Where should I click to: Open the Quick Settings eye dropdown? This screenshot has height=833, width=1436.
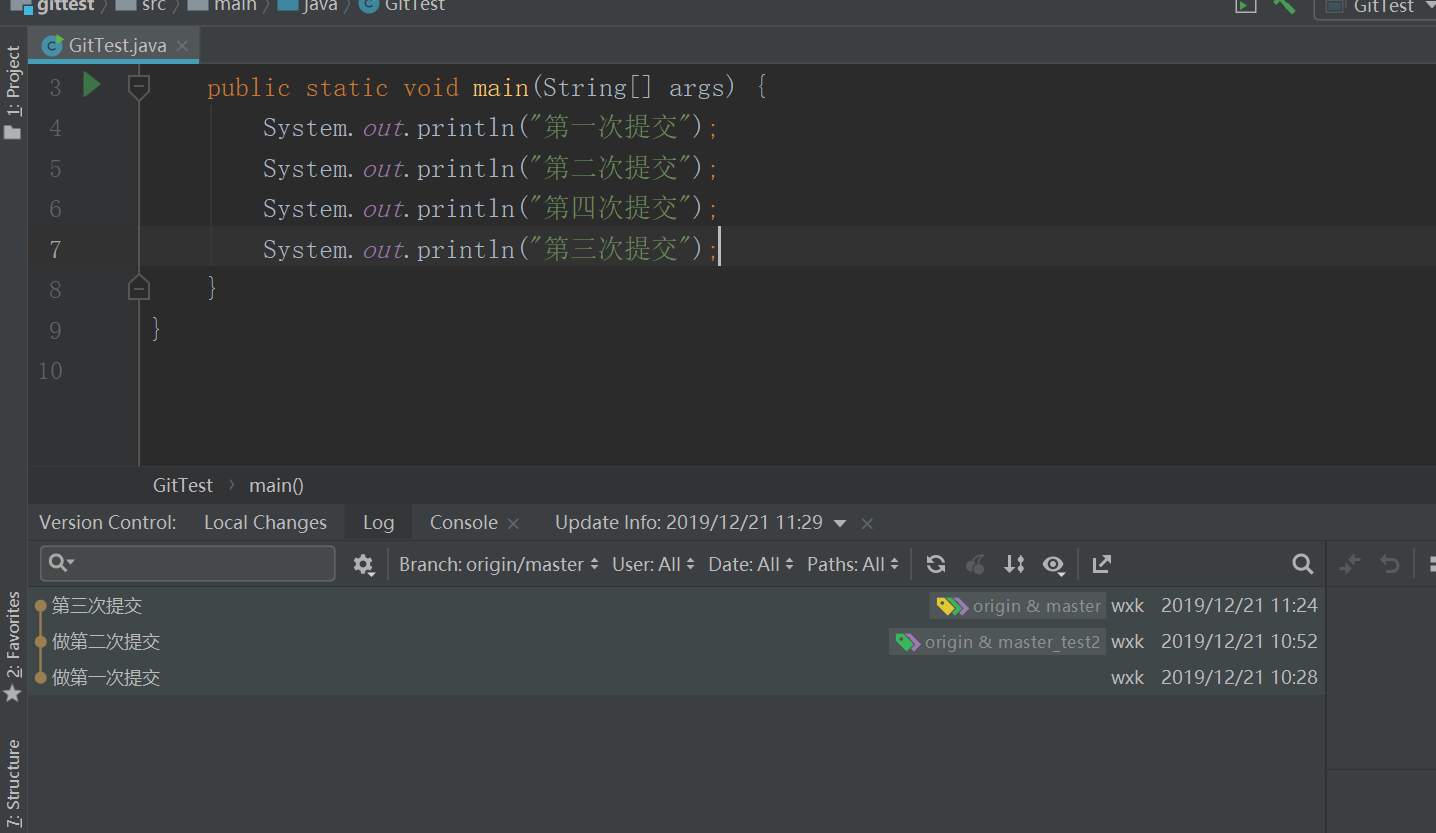click(1054, 565)
